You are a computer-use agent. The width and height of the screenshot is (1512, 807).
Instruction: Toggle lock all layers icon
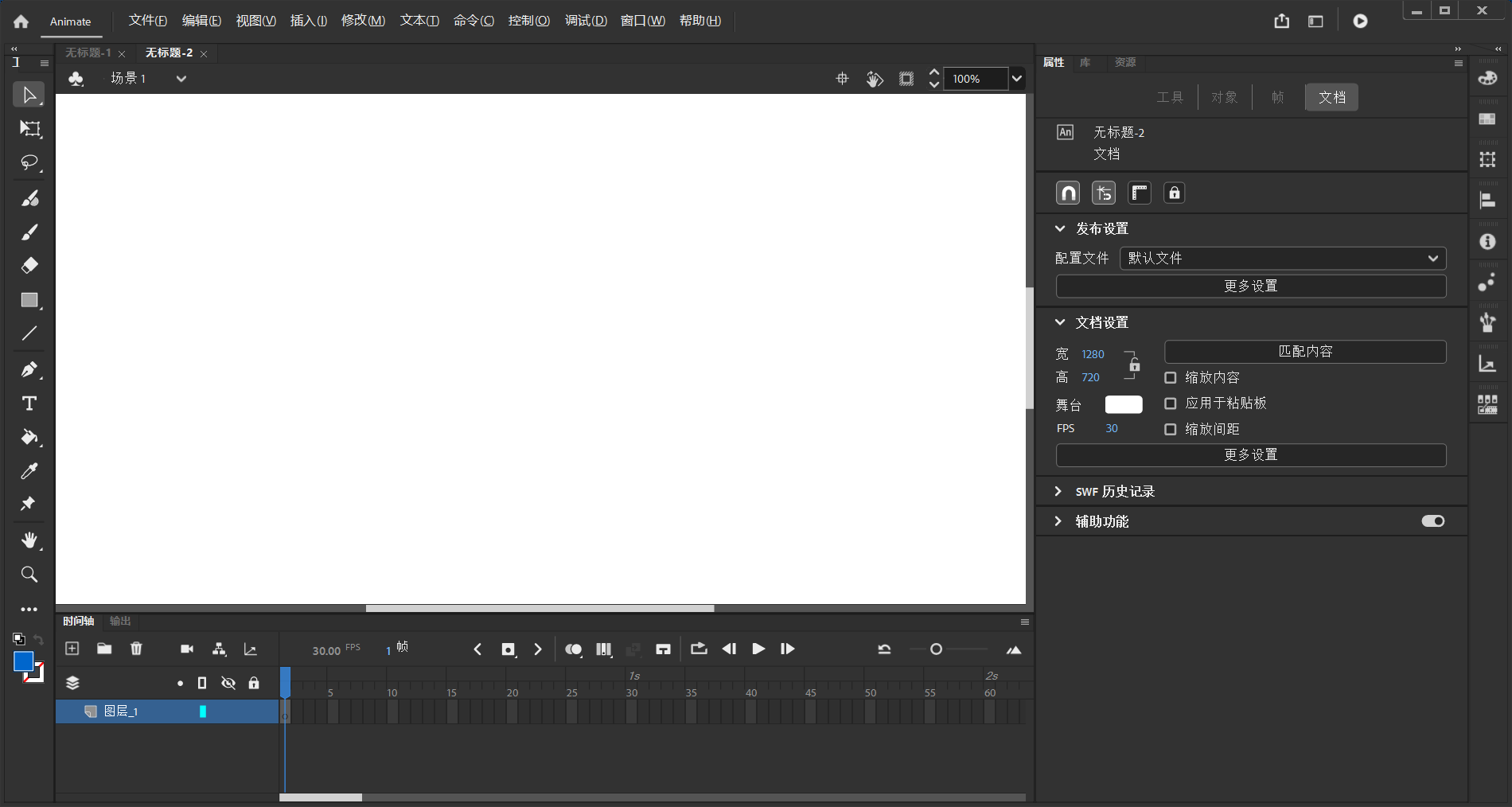click(x=254, y=683)
